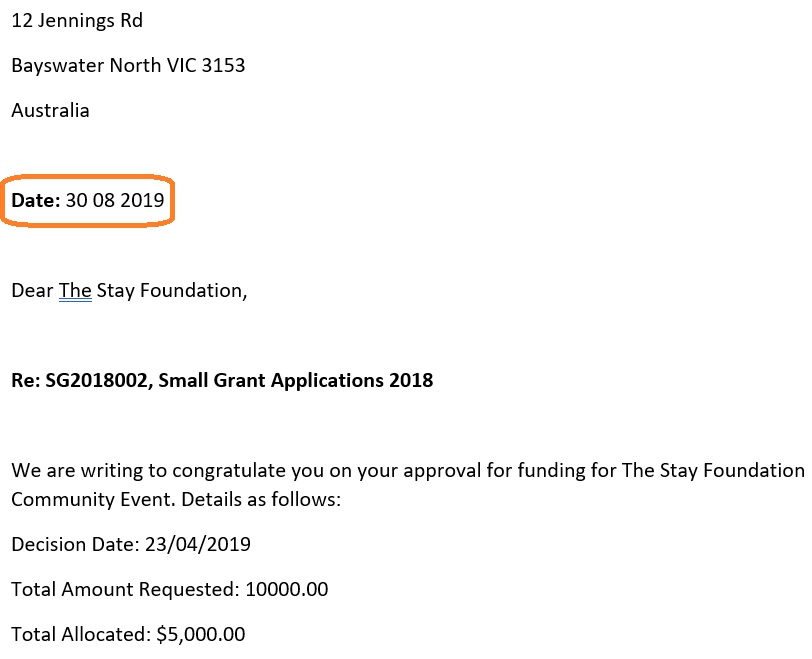
Task: Click the bold Date: label
Action: (x=36, y=201)
